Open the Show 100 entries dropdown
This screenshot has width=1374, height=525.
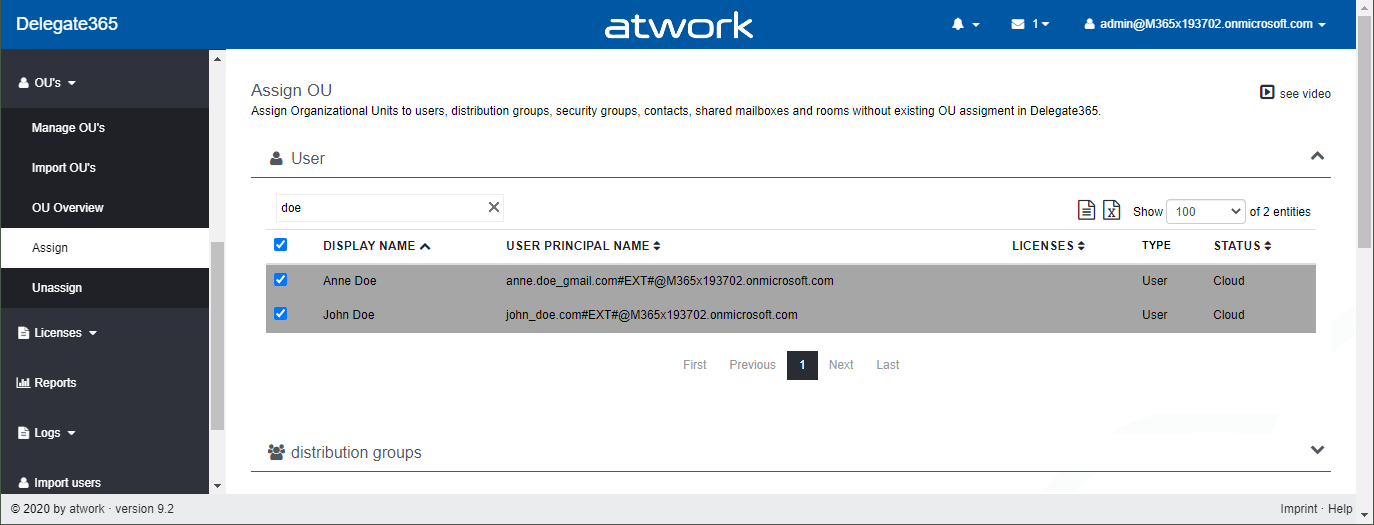pyautogui.click(x=1206, y=211)
